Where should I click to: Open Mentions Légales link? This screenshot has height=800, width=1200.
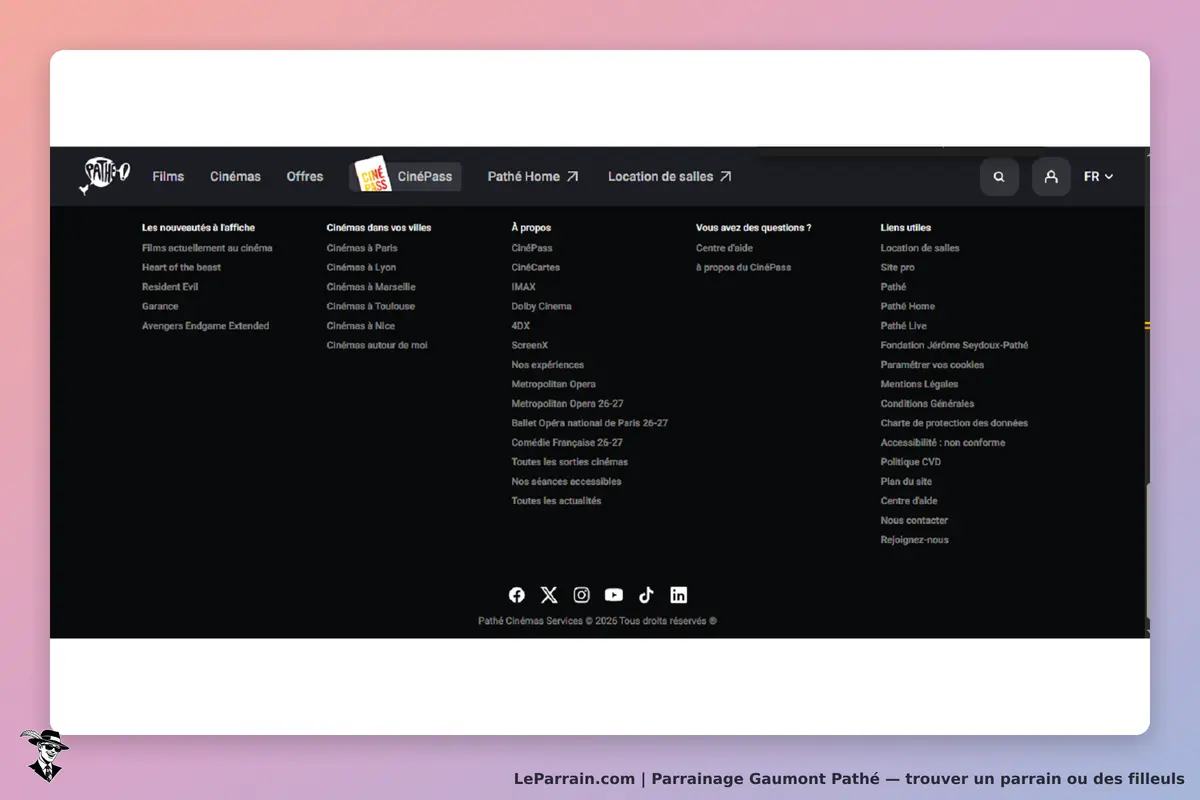[920, 384]
